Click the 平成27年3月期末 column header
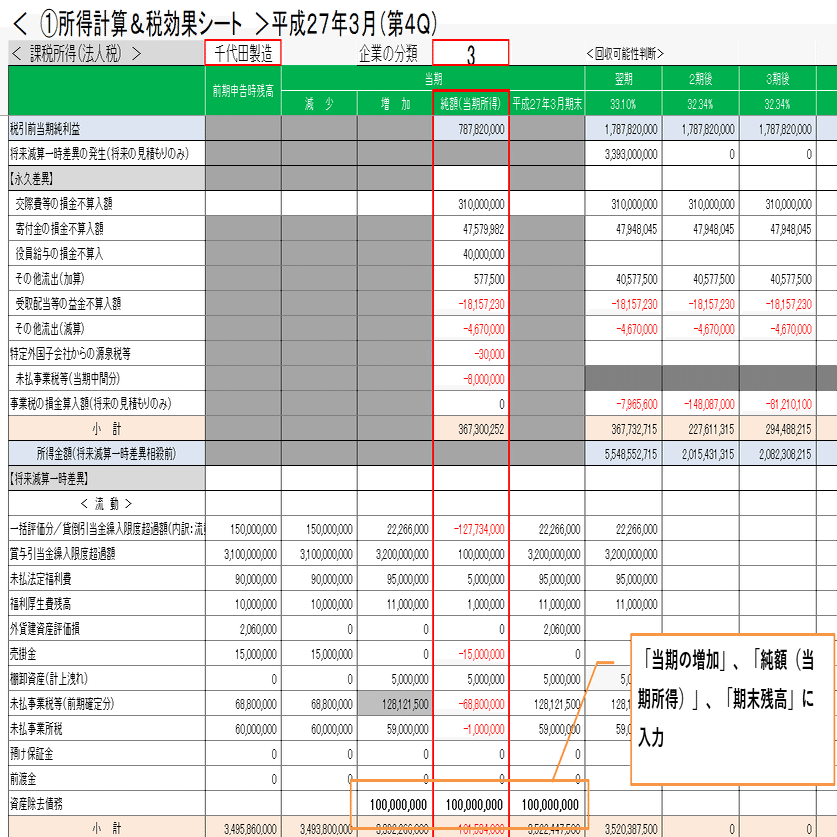The width and height of the screenshot is (837, 837). 547,104
